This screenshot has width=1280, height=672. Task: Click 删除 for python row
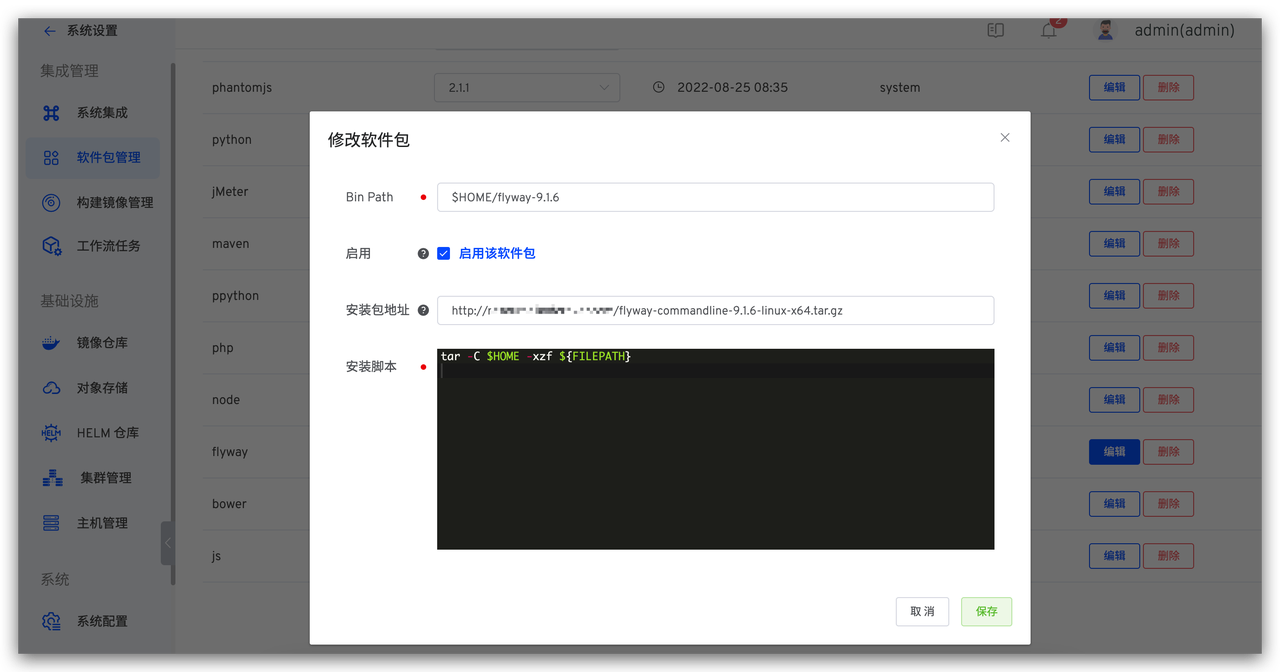tap(1168, 139)
